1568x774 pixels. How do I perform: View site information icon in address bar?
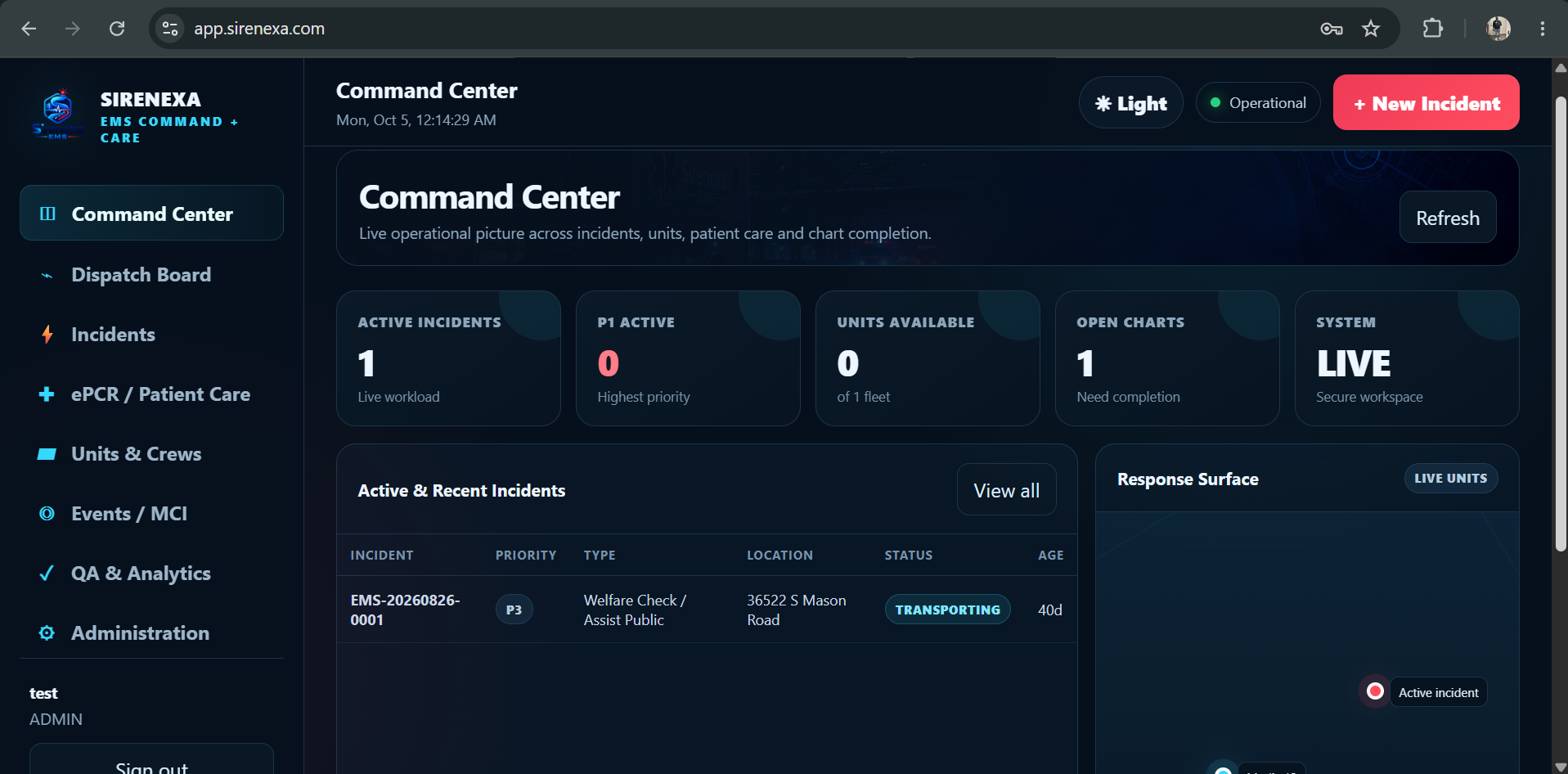[x=170, y=29]
